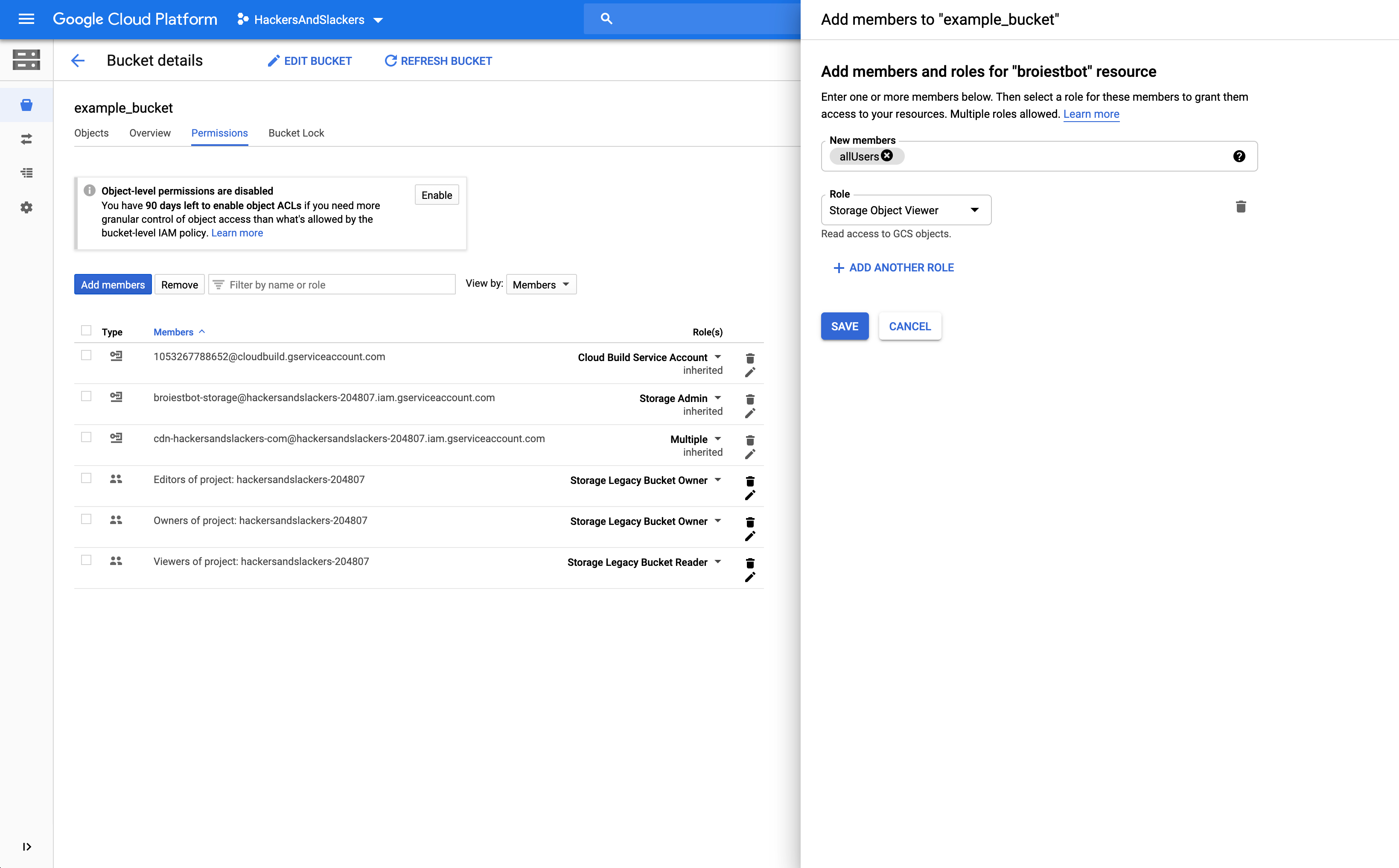Edit the cloudbuild service account member
The image size is (1399, 868).
pos(750,372)
